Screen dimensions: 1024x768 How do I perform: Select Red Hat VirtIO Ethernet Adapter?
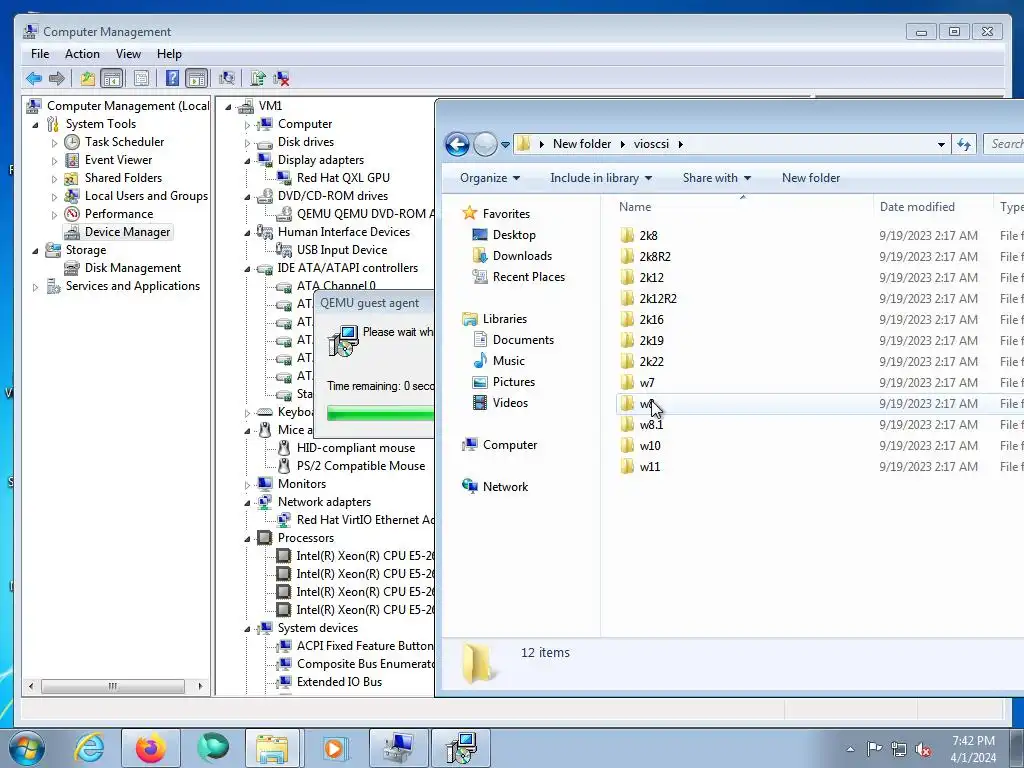364,520
